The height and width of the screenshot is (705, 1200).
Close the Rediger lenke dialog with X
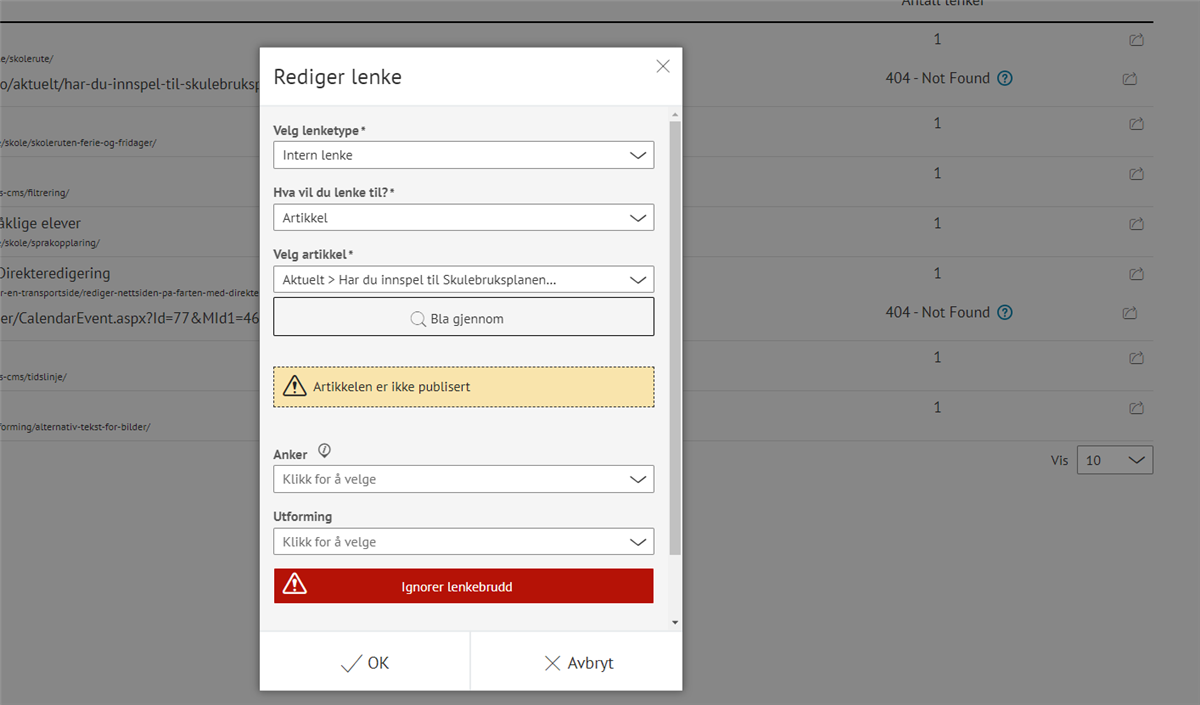click(x=662, y=67)
